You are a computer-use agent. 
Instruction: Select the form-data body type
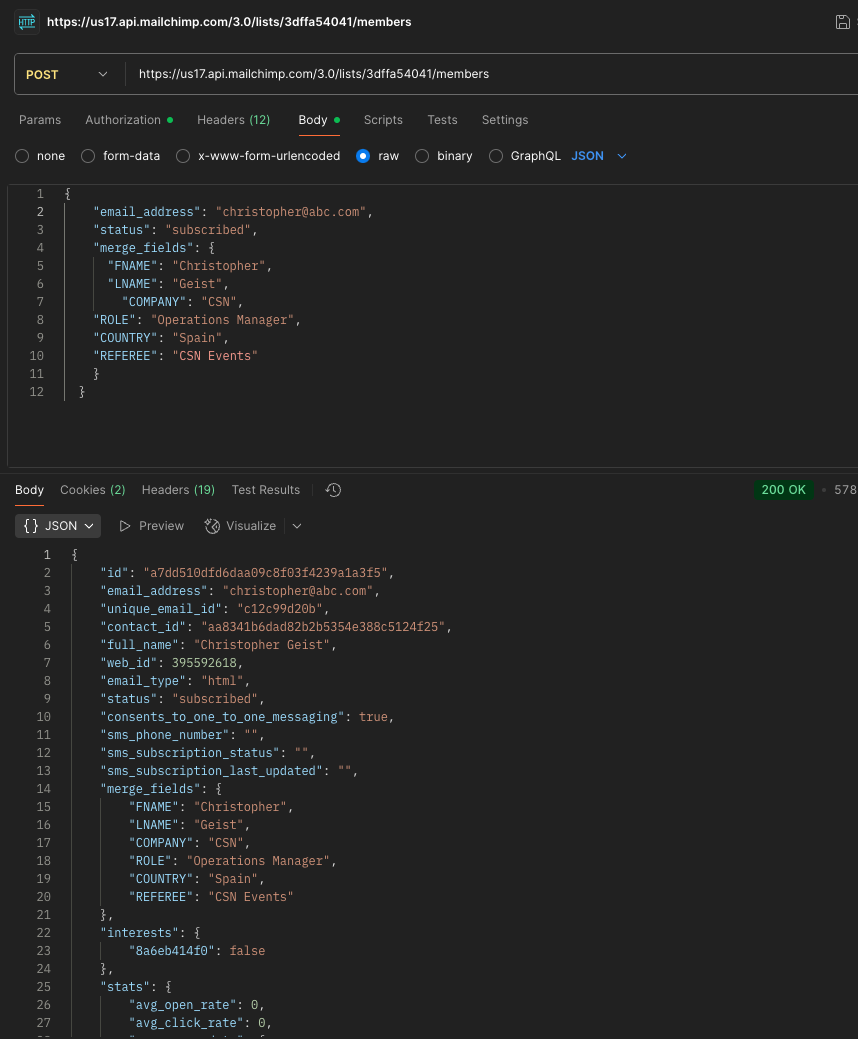(88, 156)
